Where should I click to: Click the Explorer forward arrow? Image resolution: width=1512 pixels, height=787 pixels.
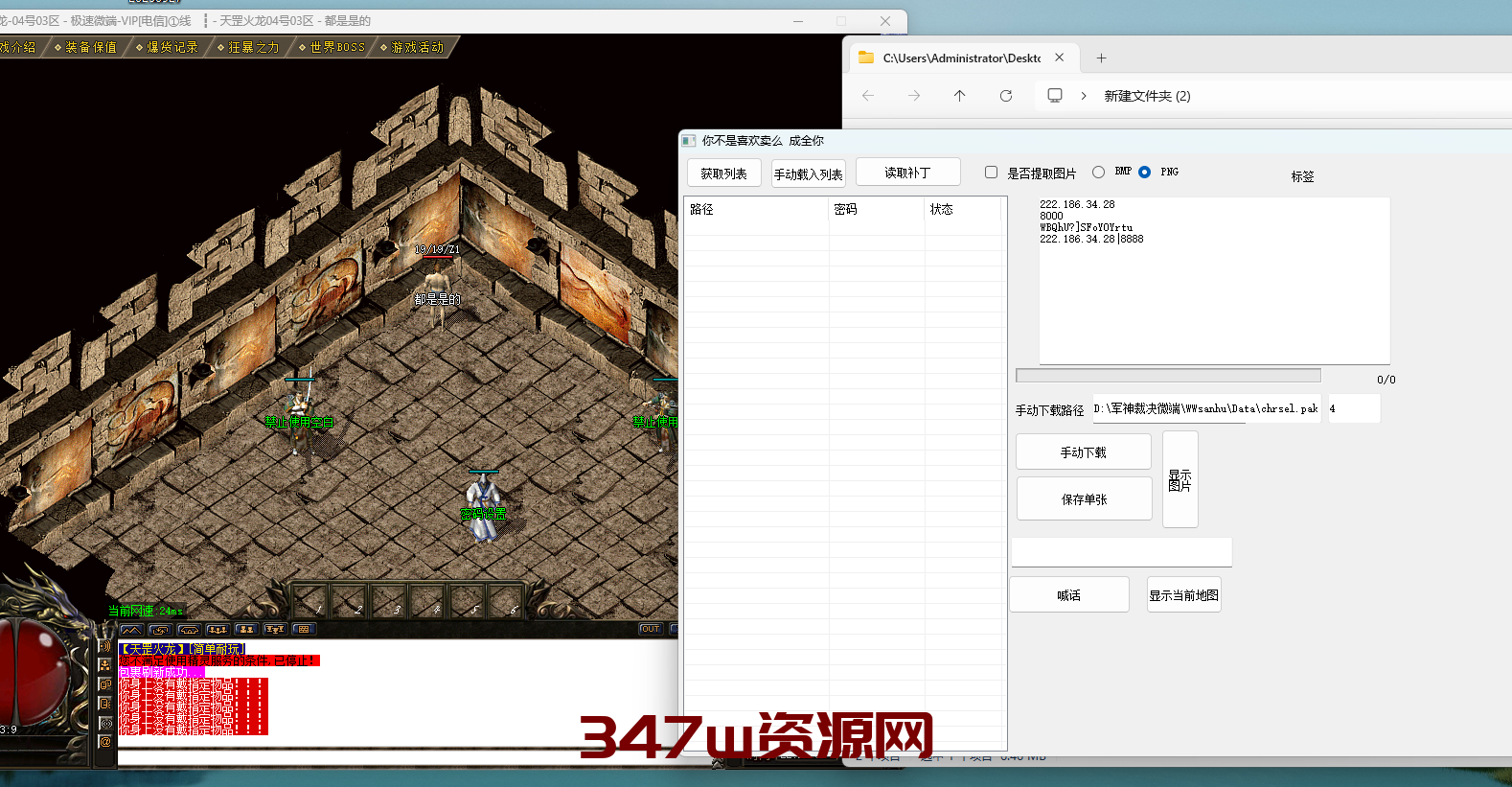(914, 96)
